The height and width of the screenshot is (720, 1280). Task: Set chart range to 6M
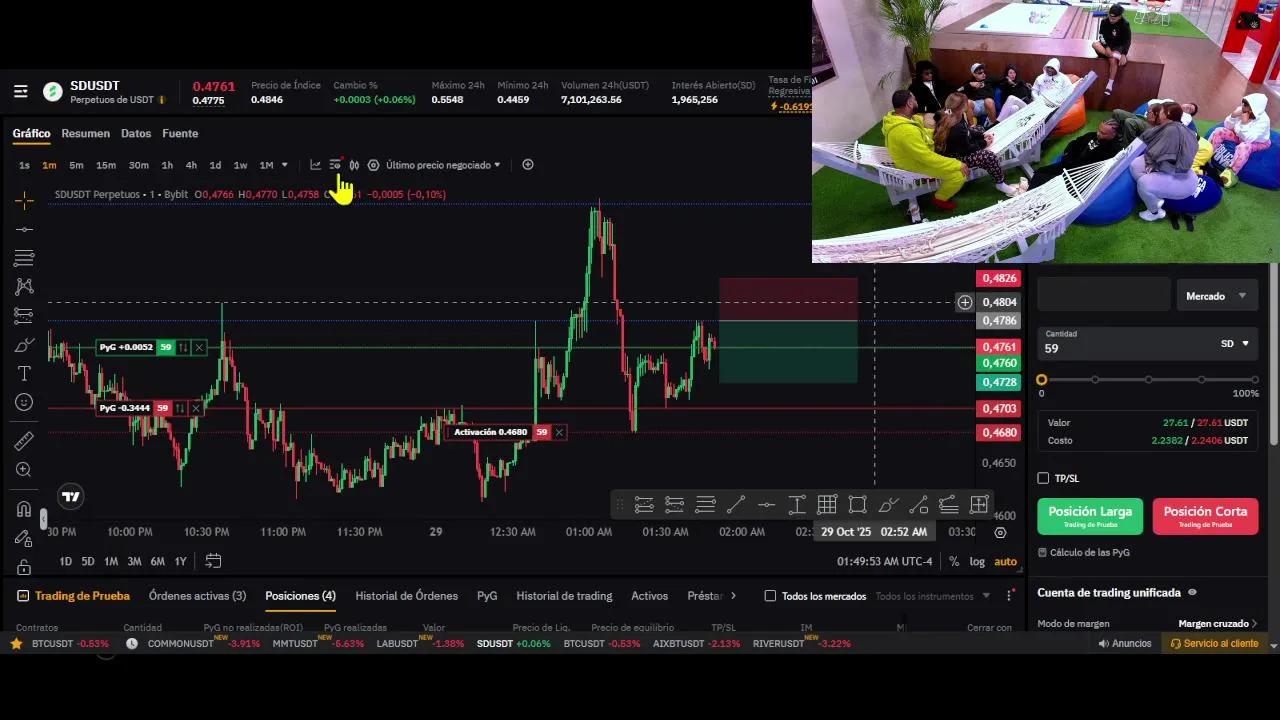(157, 562)
